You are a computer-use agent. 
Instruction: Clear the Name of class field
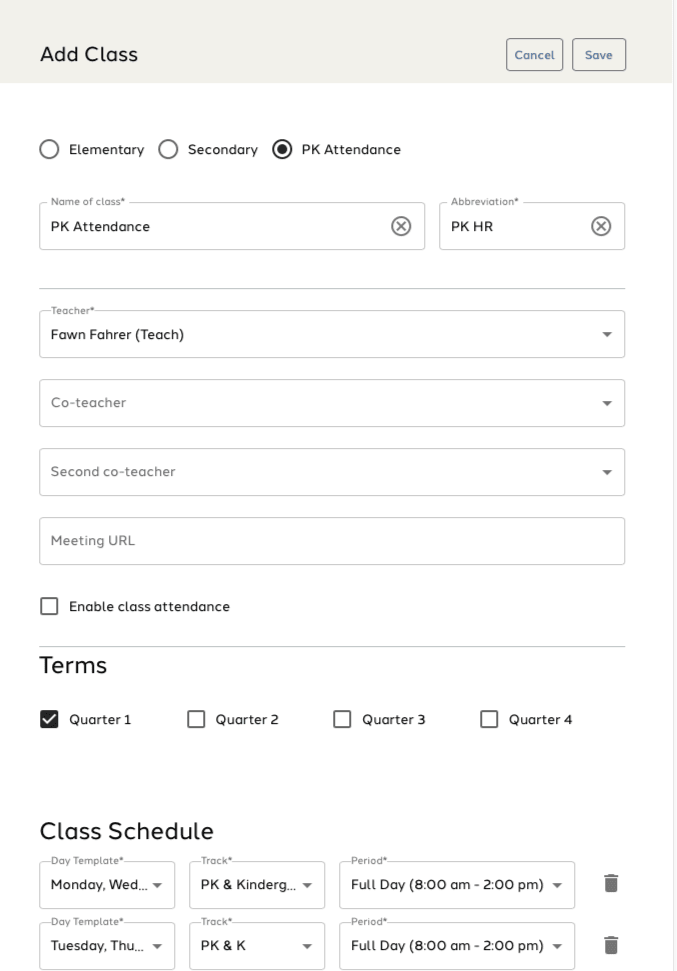click(400, 226)
